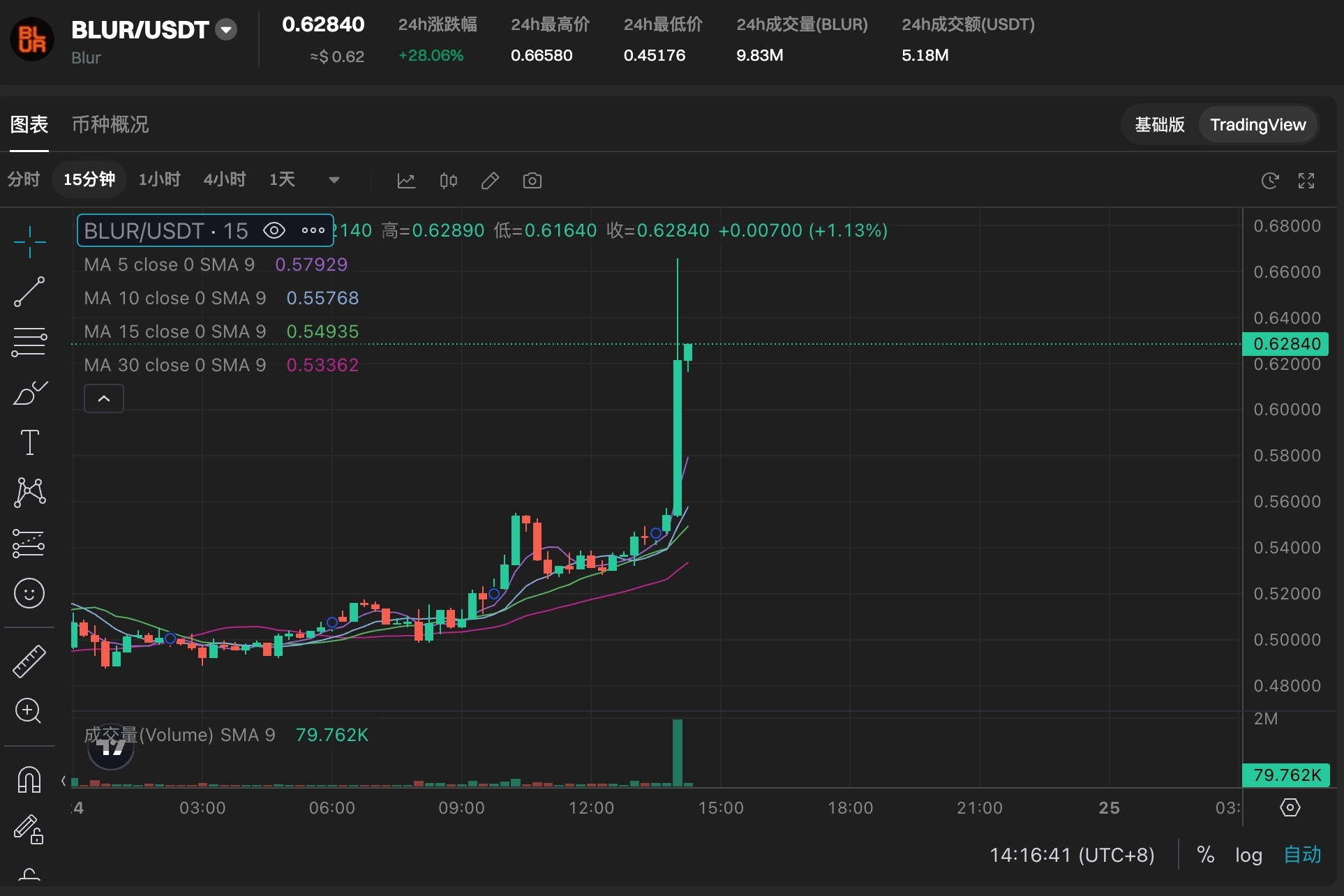Screen dimensions: 1344x896
Task: Open timezone settings 14:16:41 (UTC+8)
Action: pyautogui.click(x=1072, y=855)
